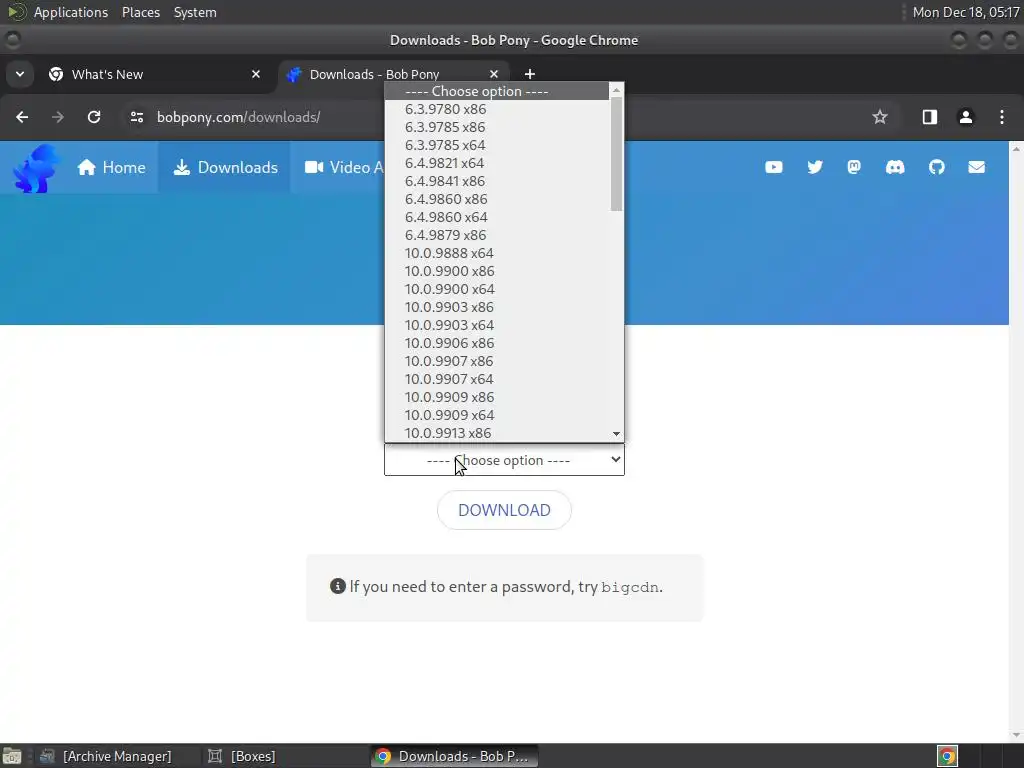This screenshot has height=768, width=1024.
Task: Select 6.4.9841 x86 from the list
Action: point(497,181)
